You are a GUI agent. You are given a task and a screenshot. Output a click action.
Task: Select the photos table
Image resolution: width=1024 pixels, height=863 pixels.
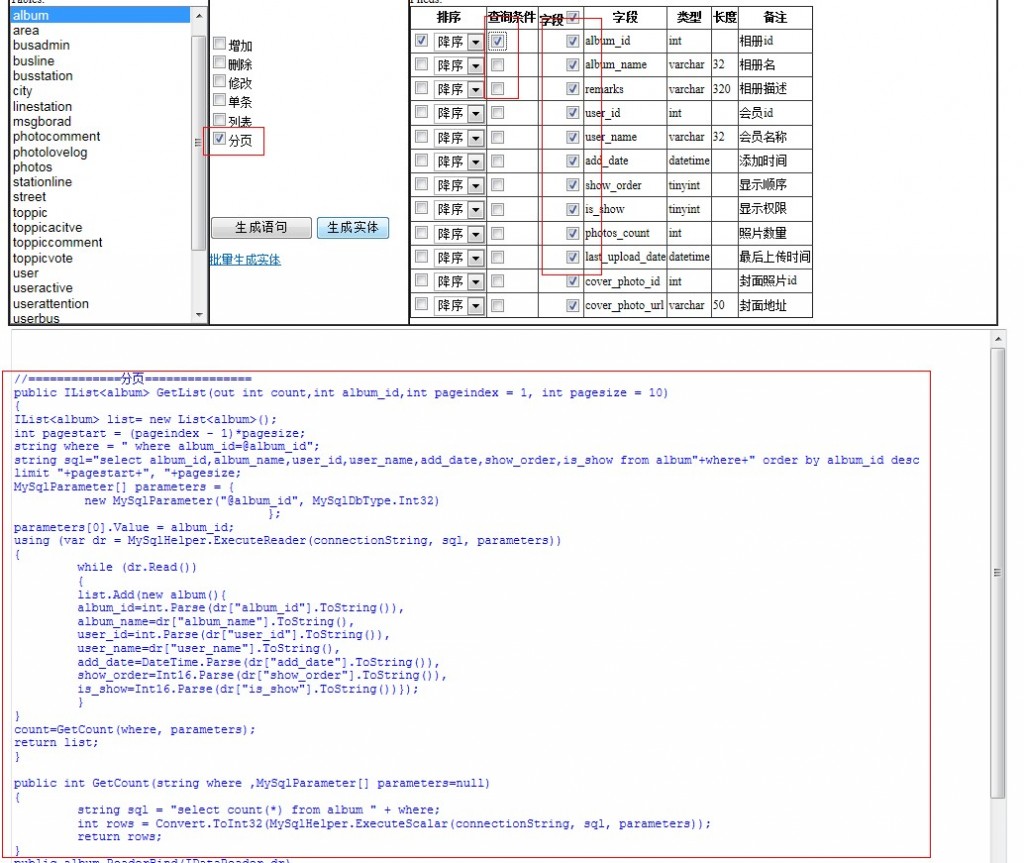pos(100,167)
